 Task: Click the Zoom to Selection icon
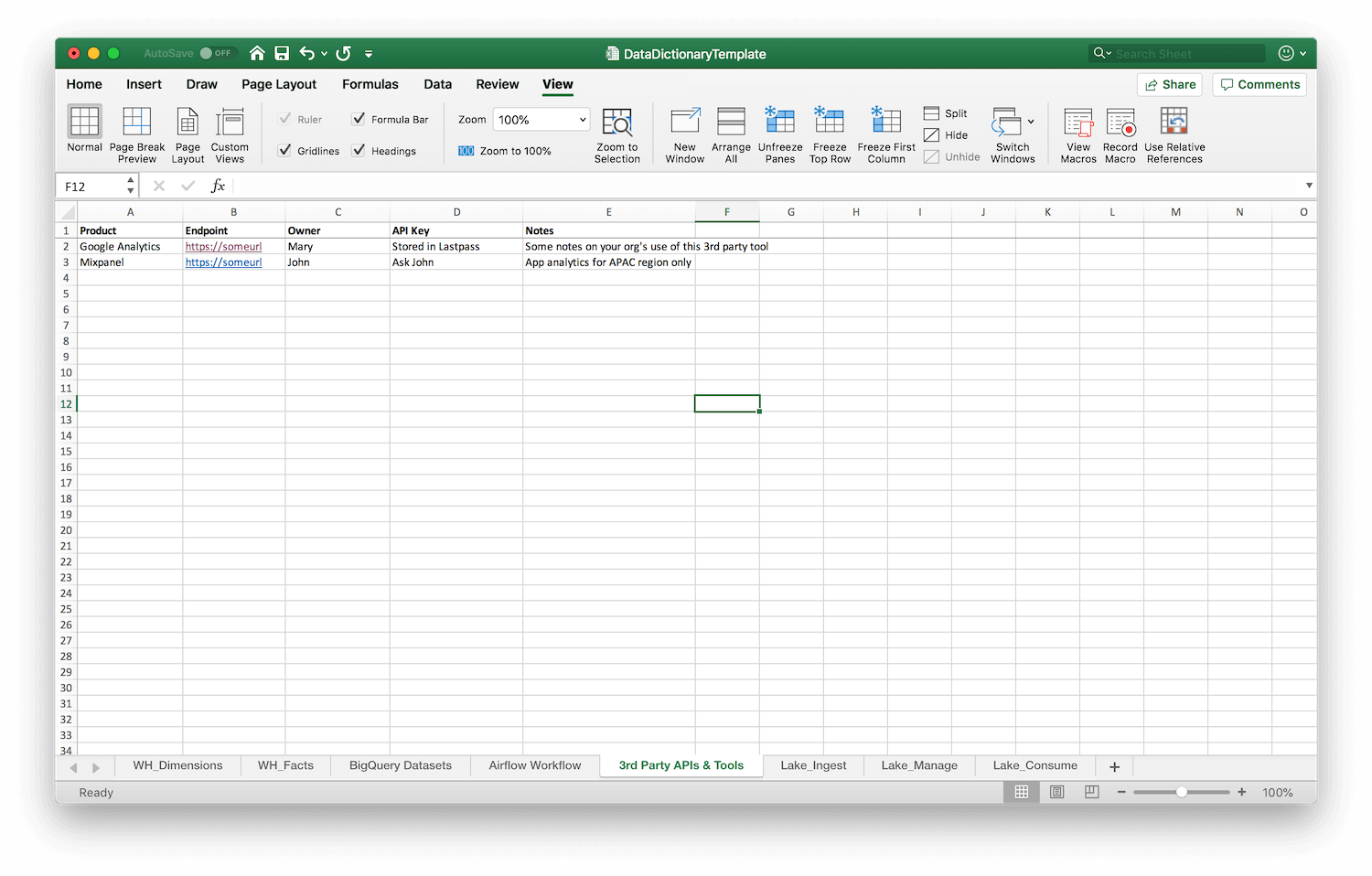(617, 123)
